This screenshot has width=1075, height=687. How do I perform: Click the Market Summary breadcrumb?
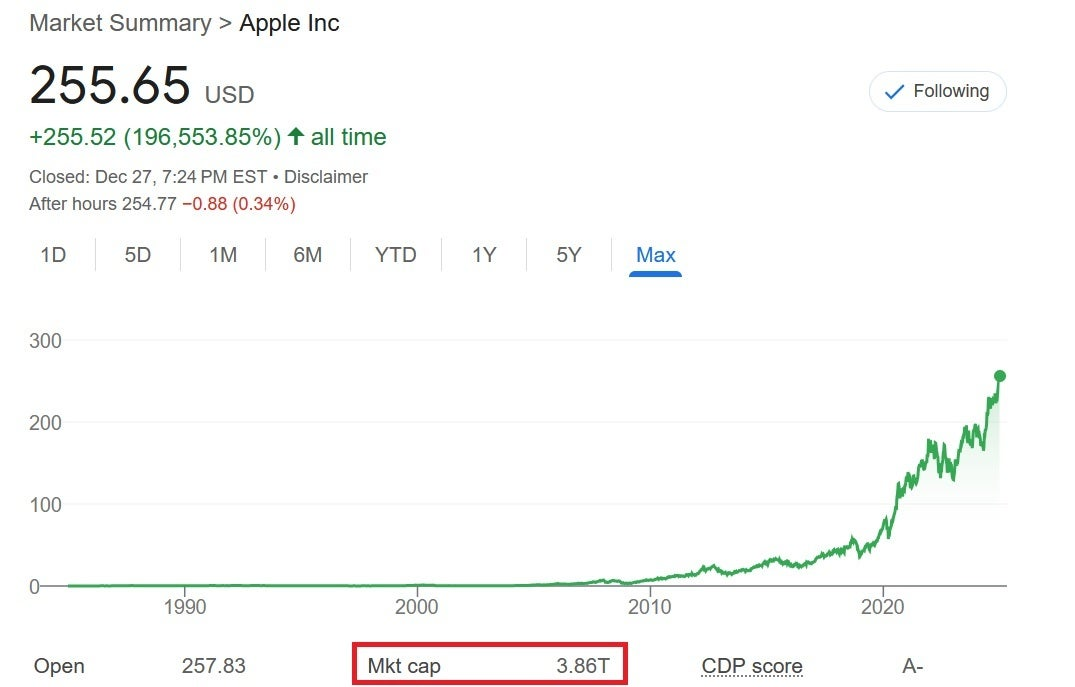point(120,23)
